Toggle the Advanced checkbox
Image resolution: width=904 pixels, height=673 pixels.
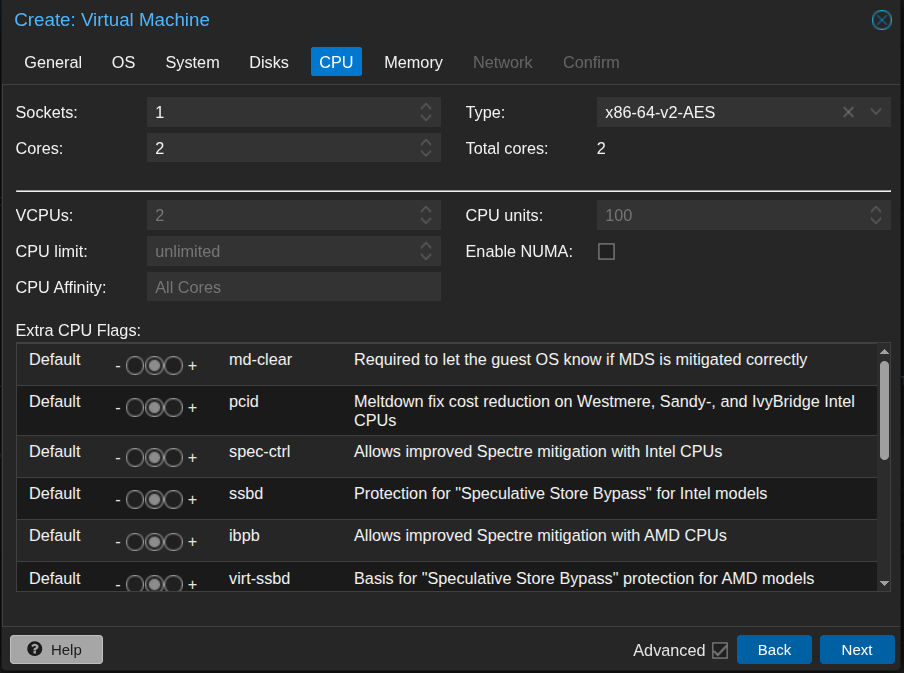click(x=720, y=650)
